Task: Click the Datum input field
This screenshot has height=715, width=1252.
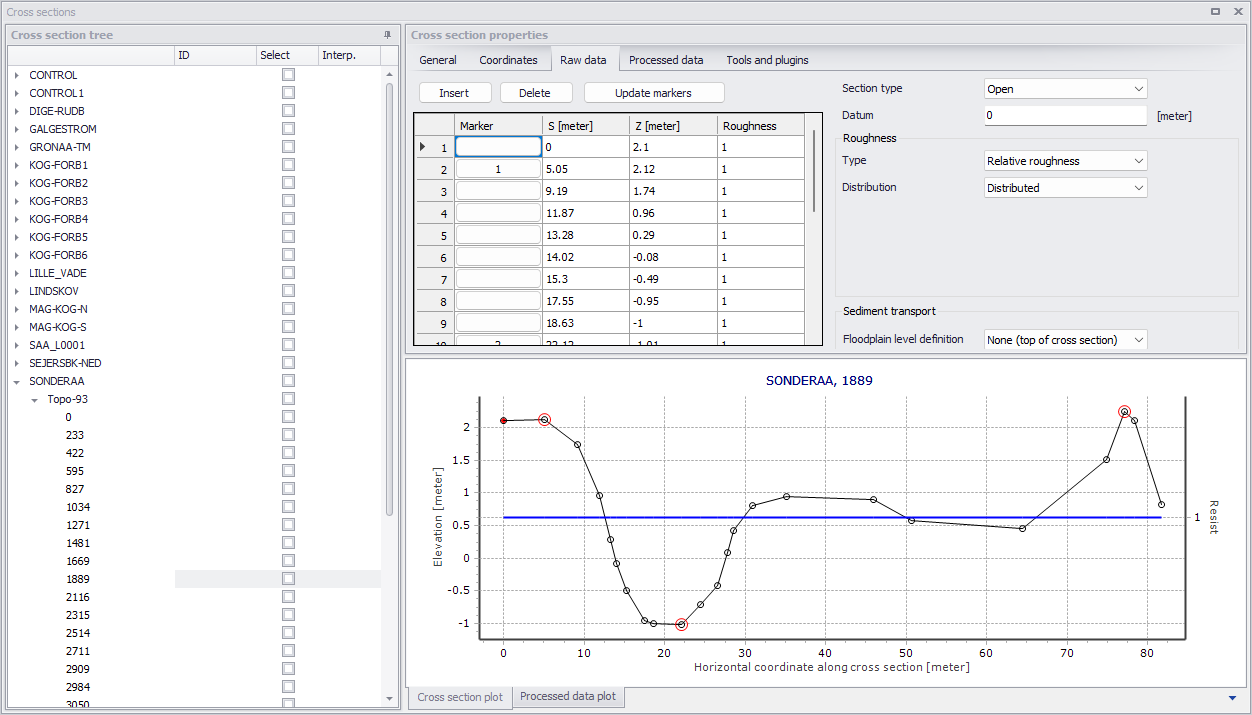Action: pyautogui.click(x=1066, y=116)
